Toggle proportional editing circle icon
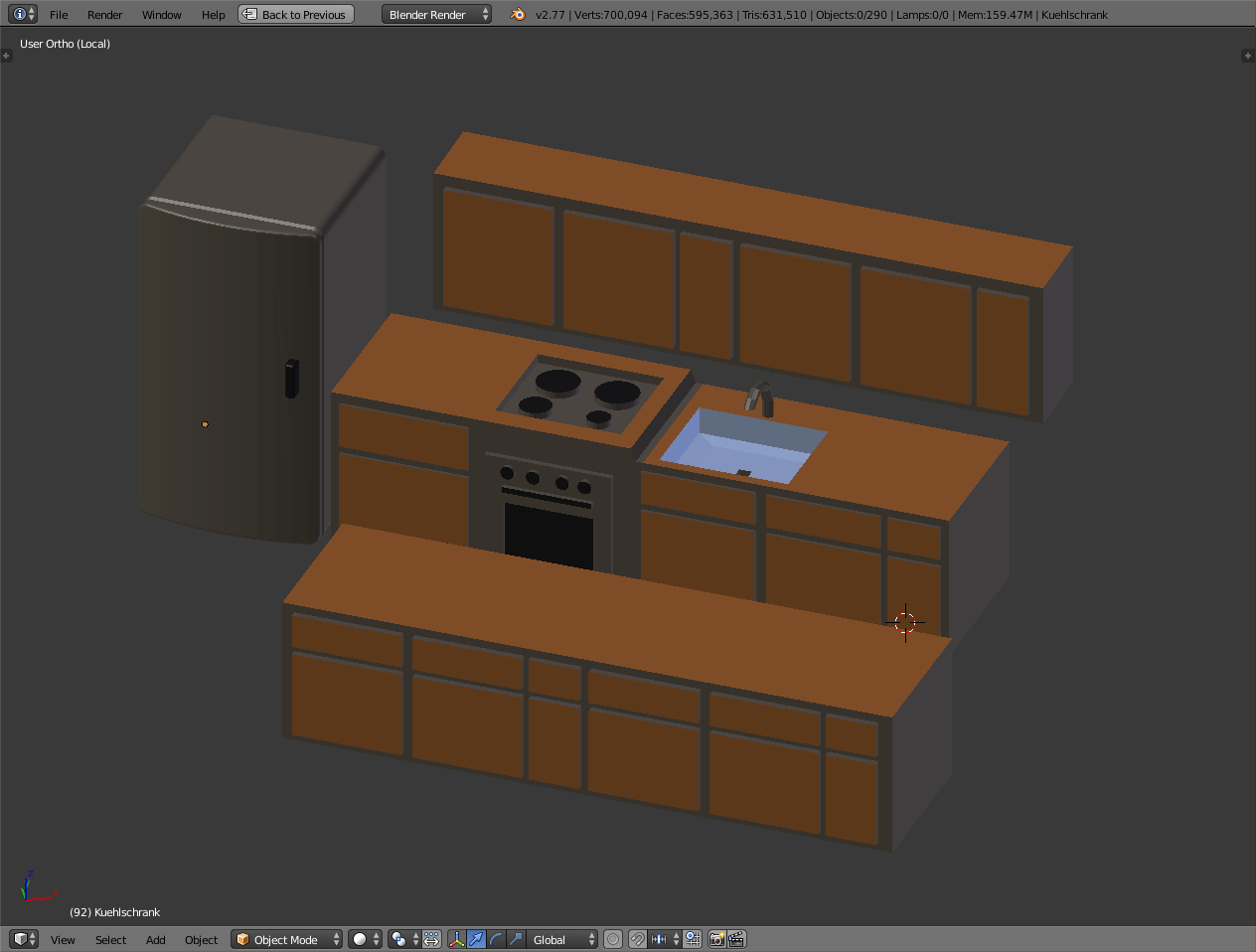The height and width of the screenshot is (952, 1256). (613, 939)
